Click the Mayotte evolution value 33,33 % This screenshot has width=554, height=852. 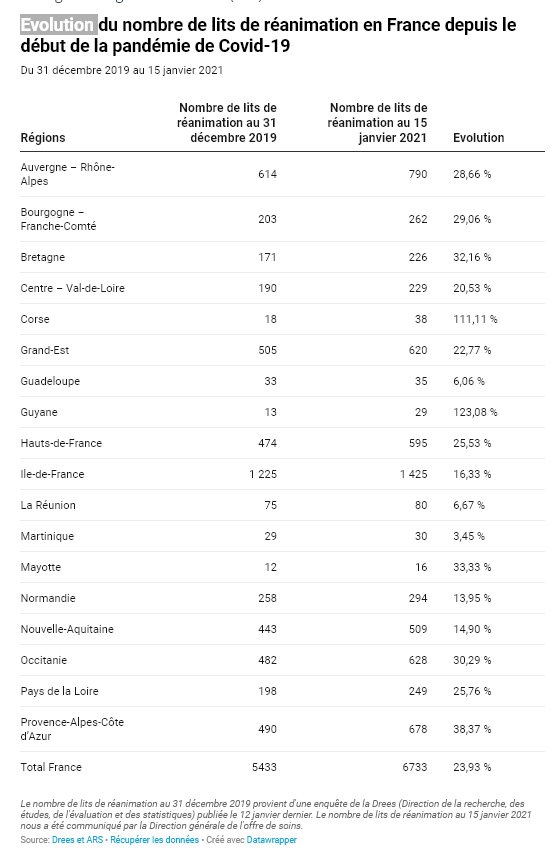(472, 567)
